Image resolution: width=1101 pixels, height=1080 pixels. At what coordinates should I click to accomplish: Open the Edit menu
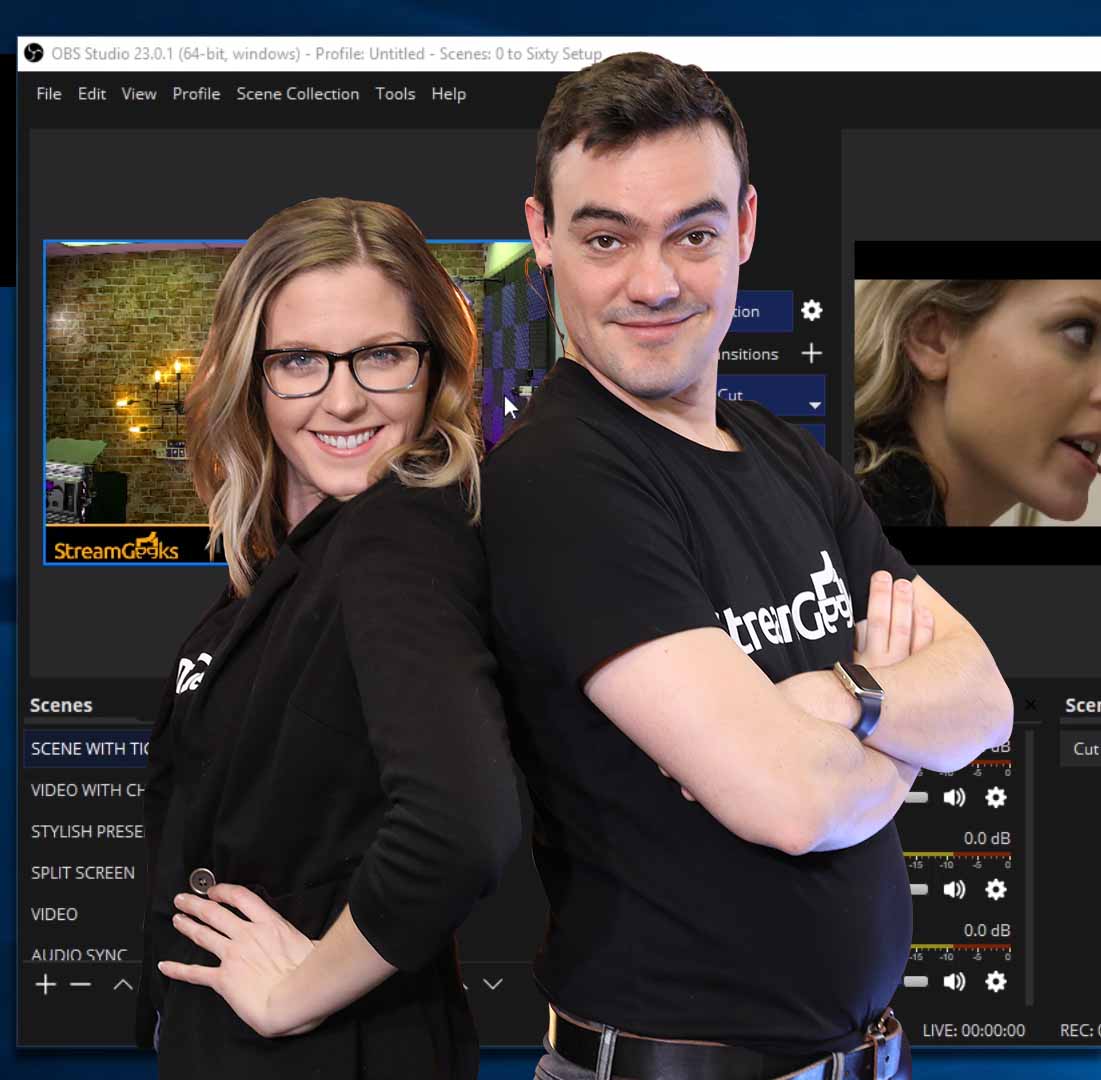coord(92,93)
